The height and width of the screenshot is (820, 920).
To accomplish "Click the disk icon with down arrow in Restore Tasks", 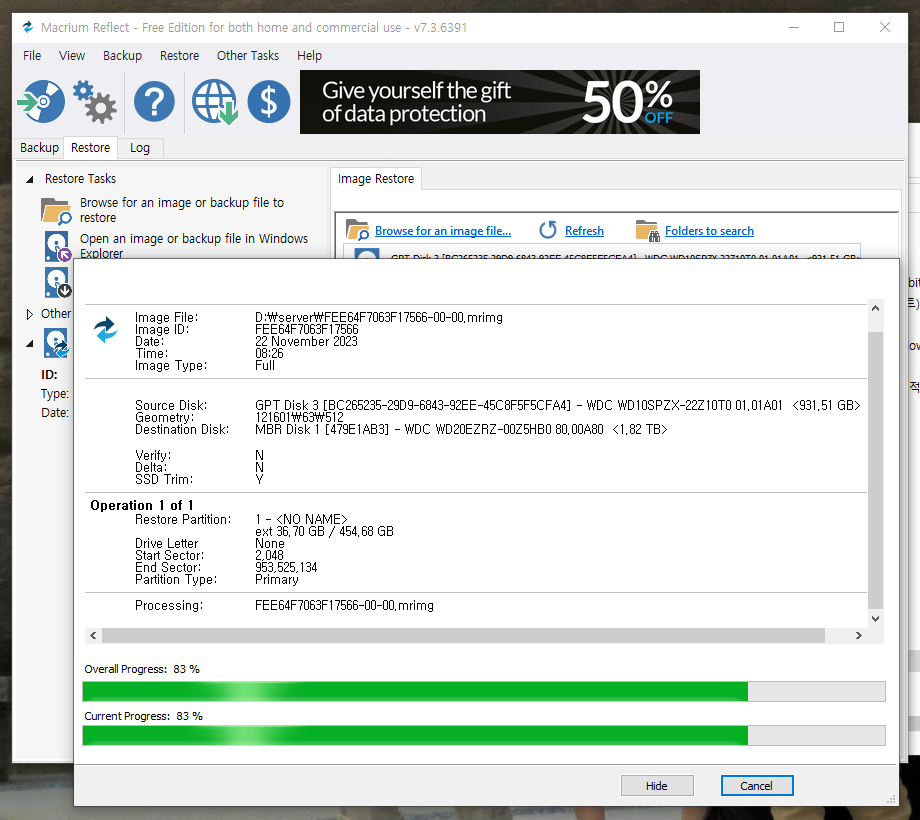I will [58, 283].
